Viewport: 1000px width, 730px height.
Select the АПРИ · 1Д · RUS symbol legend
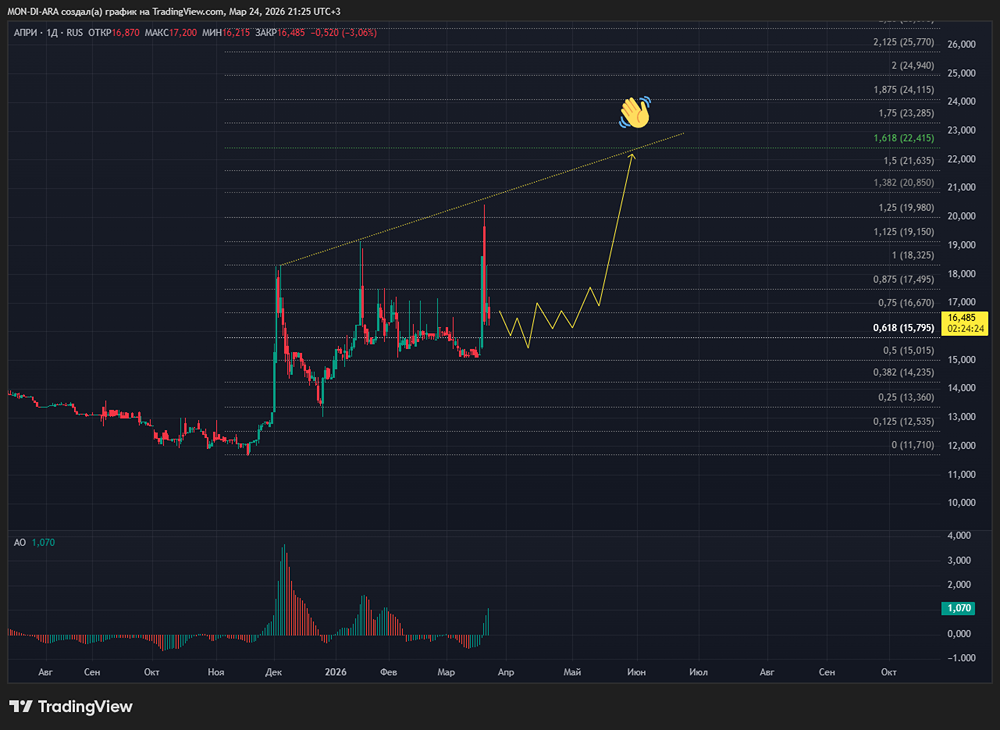48,33
